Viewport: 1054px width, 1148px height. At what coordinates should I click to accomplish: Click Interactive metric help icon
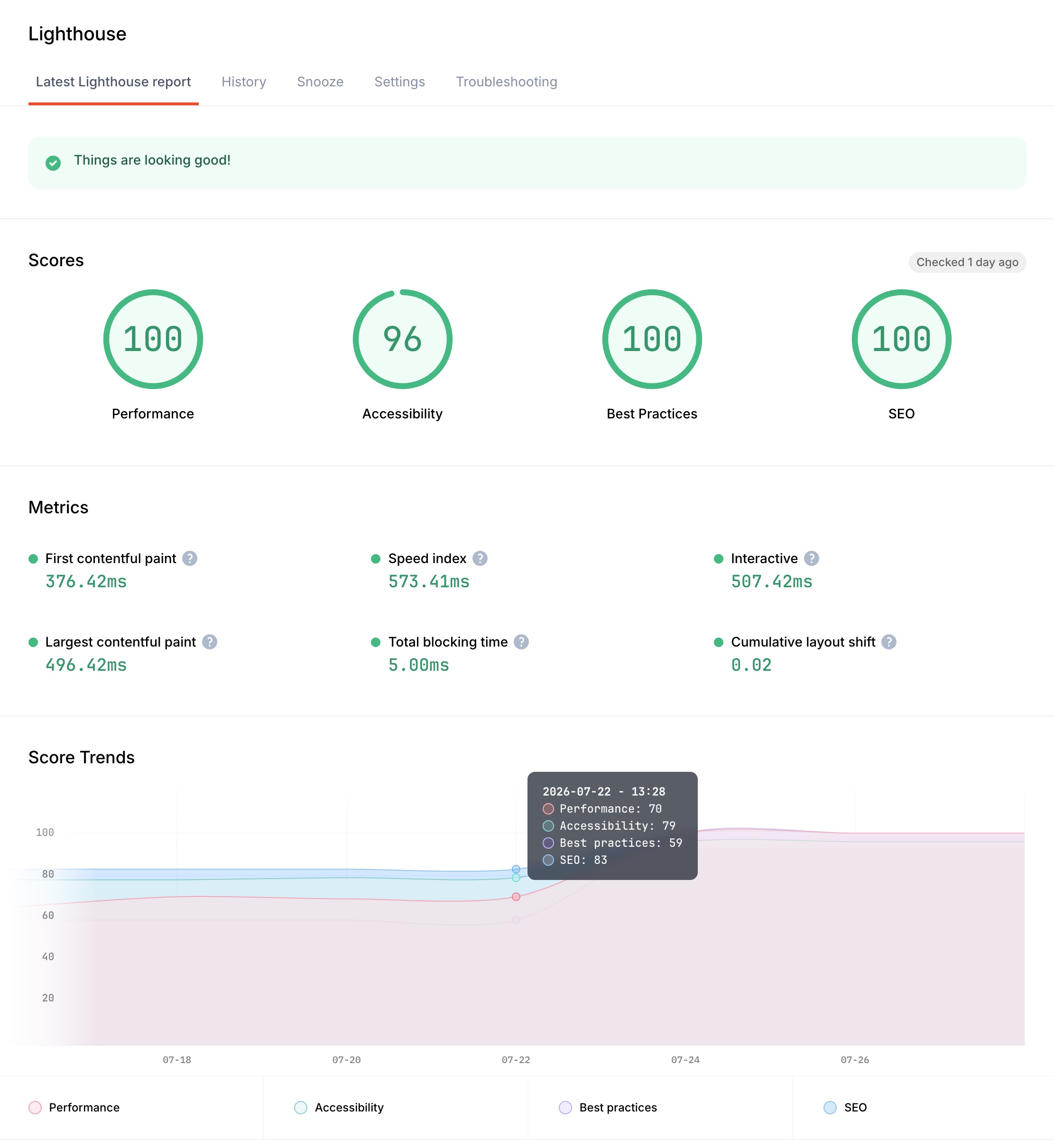(812, 558)
